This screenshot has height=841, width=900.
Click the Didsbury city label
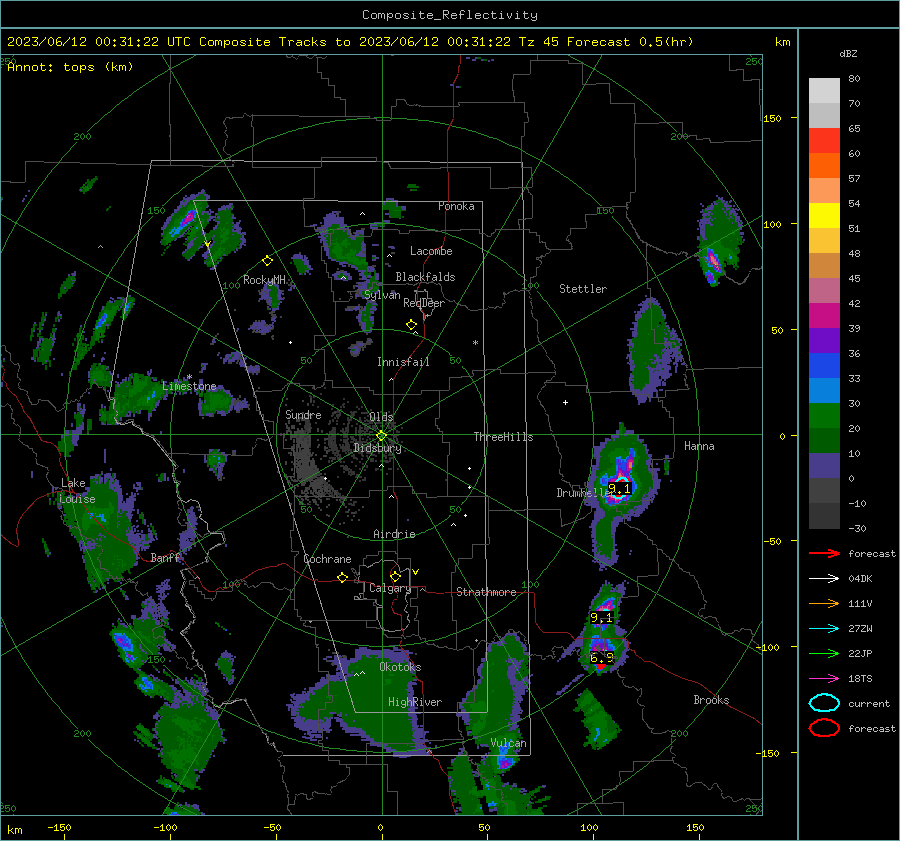coord(377,448)
